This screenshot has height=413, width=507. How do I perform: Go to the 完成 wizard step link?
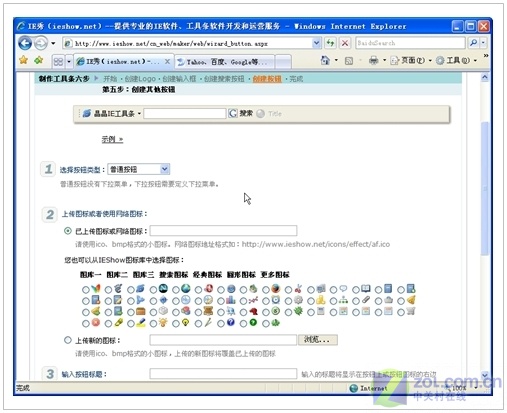click(296, 79)
